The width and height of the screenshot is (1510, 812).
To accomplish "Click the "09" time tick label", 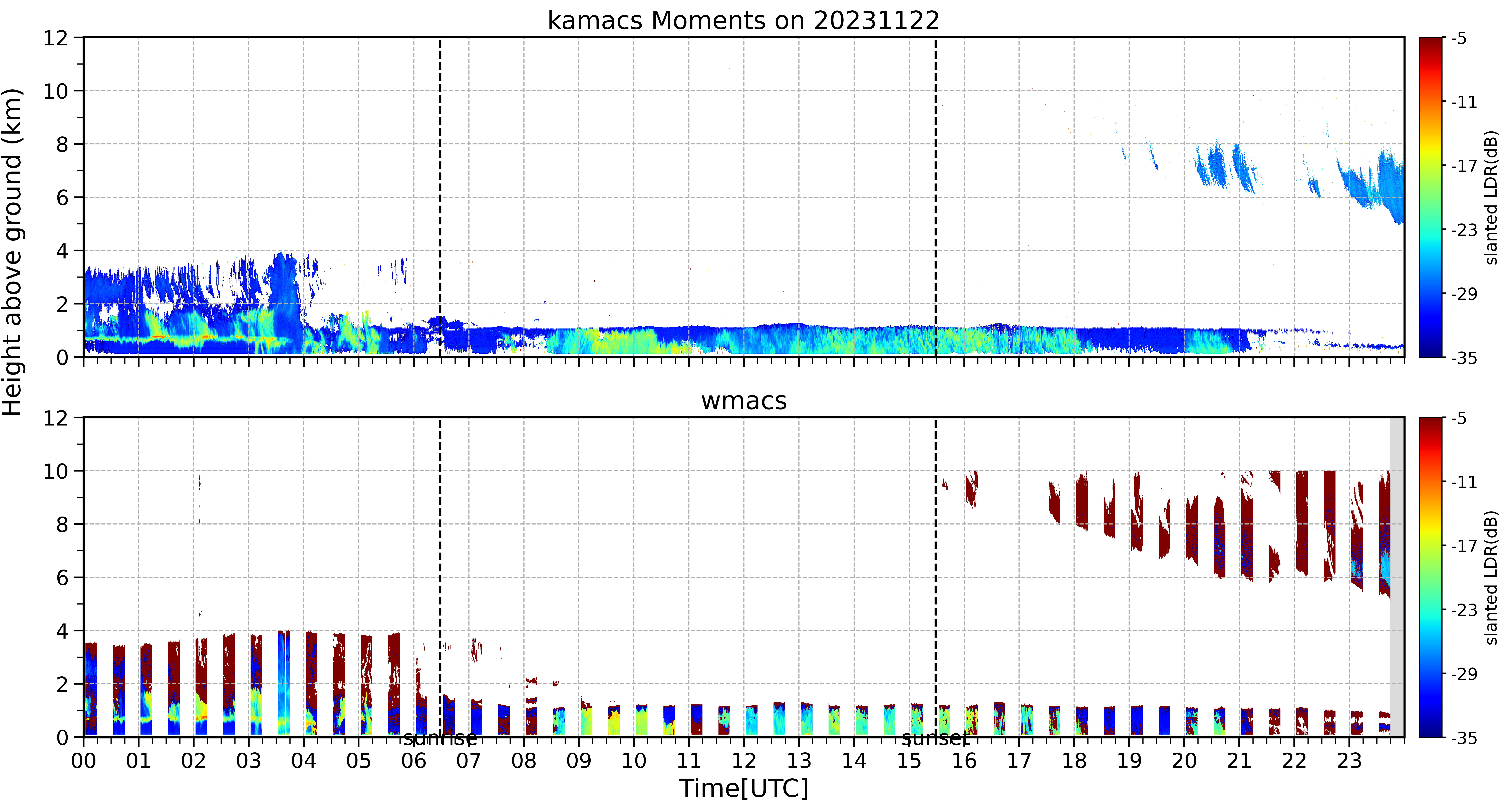I will 579,761.
